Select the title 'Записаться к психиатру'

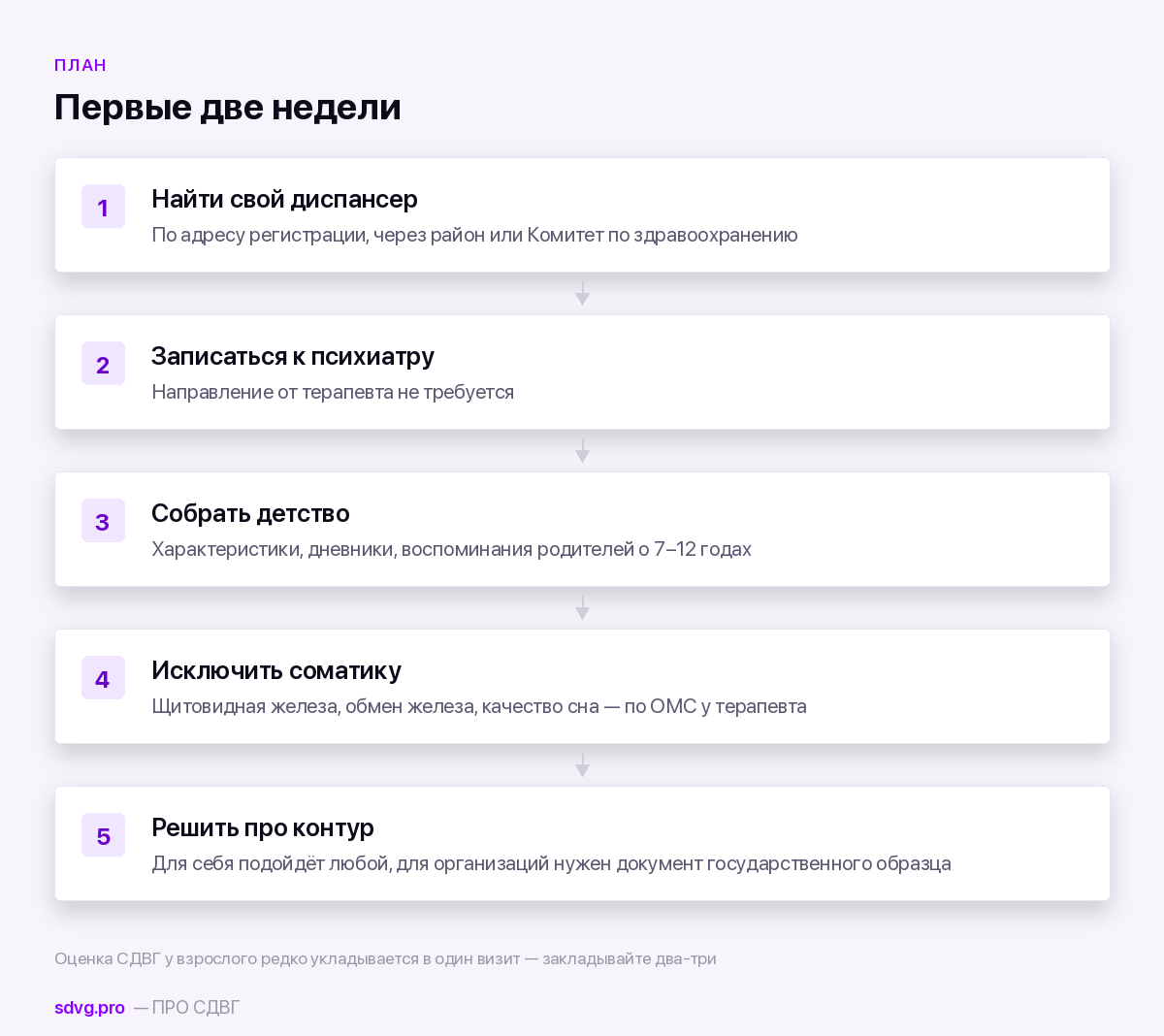coord(293,356)
